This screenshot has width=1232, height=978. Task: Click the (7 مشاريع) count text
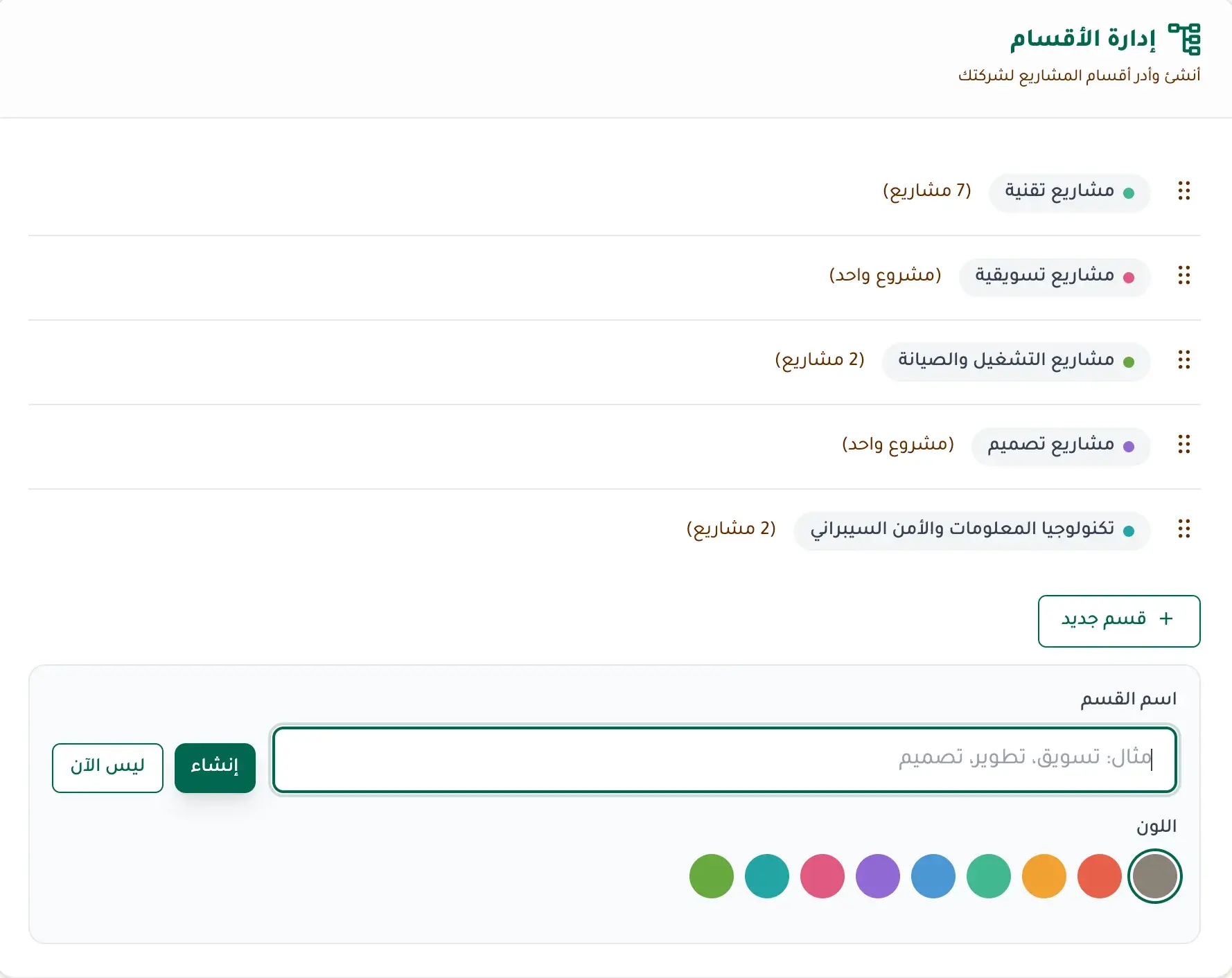tap(927, 191)
